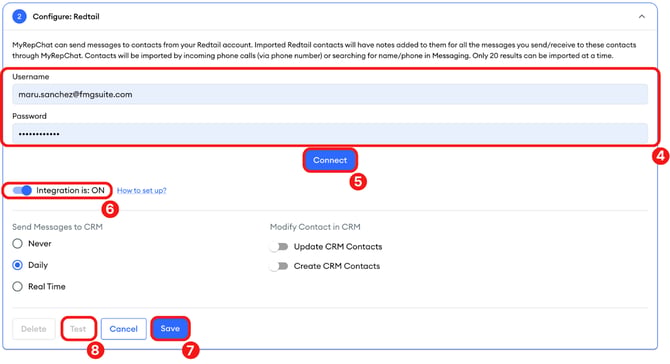Select the Real Time radio option
670x364 pixels.
[18, 286]
